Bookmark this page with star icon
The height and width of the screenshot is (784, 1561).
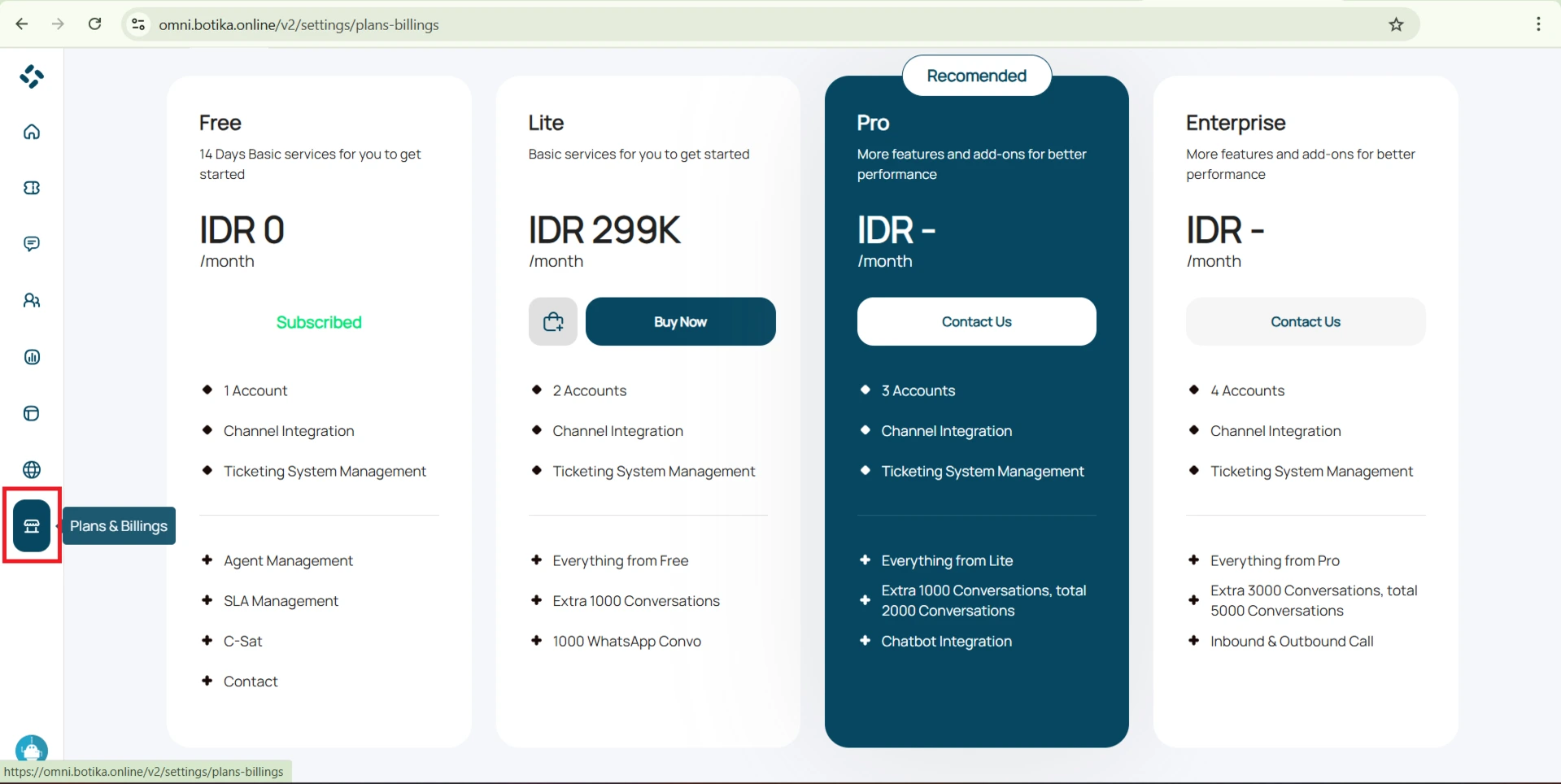pos(1396,24)
